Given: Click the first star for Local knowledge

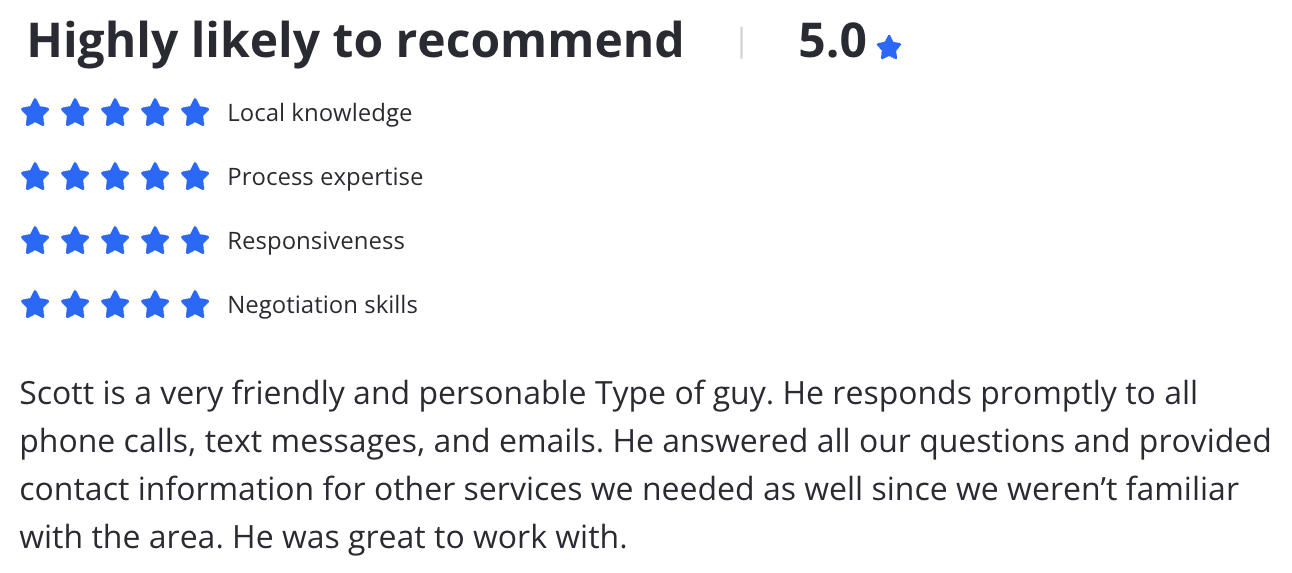Looking at the screenshot, I should click(x=35, y=113).
